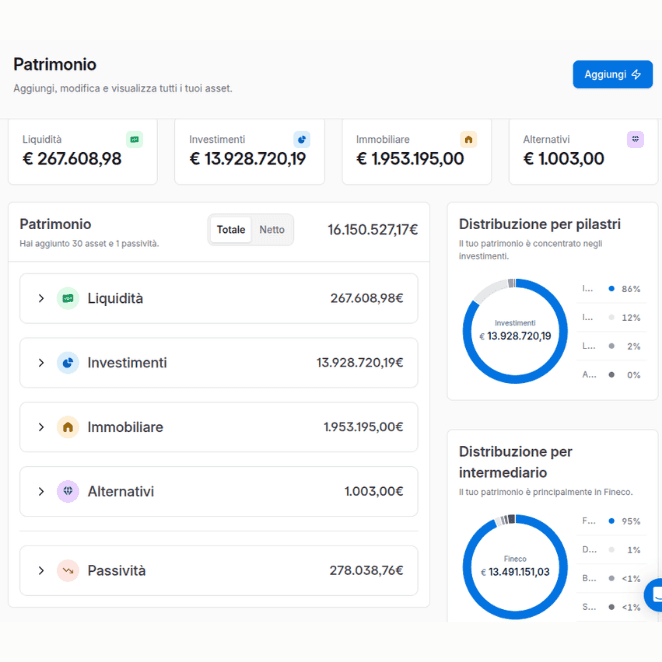Viewport: 662px width, 662px height.
Task: Click the Aggiungi button
Action: pyautogui.click(x=613, y=75)
